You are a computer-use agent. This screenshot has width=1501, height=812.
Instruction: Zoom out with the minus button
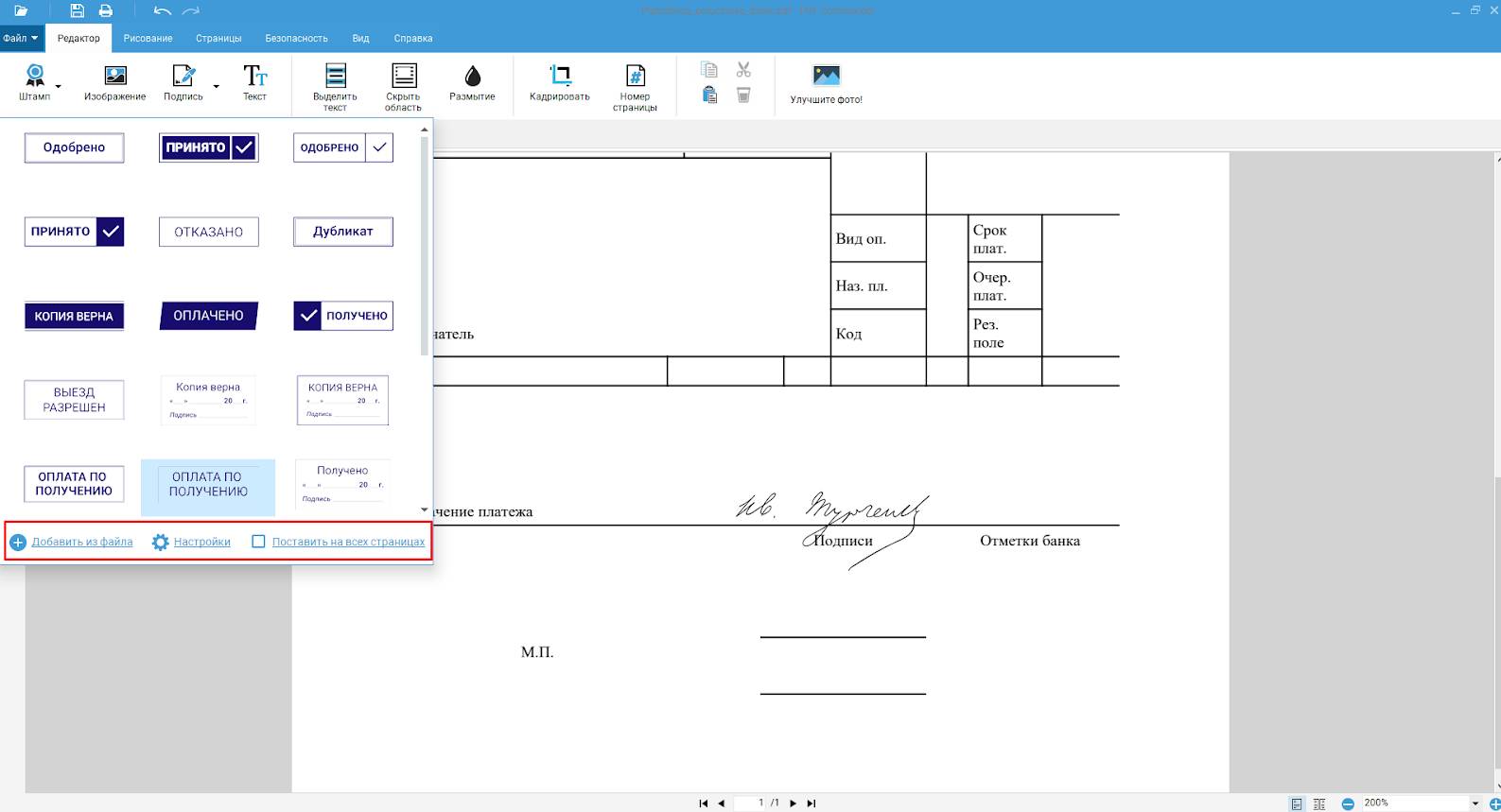click(1348, 803)
